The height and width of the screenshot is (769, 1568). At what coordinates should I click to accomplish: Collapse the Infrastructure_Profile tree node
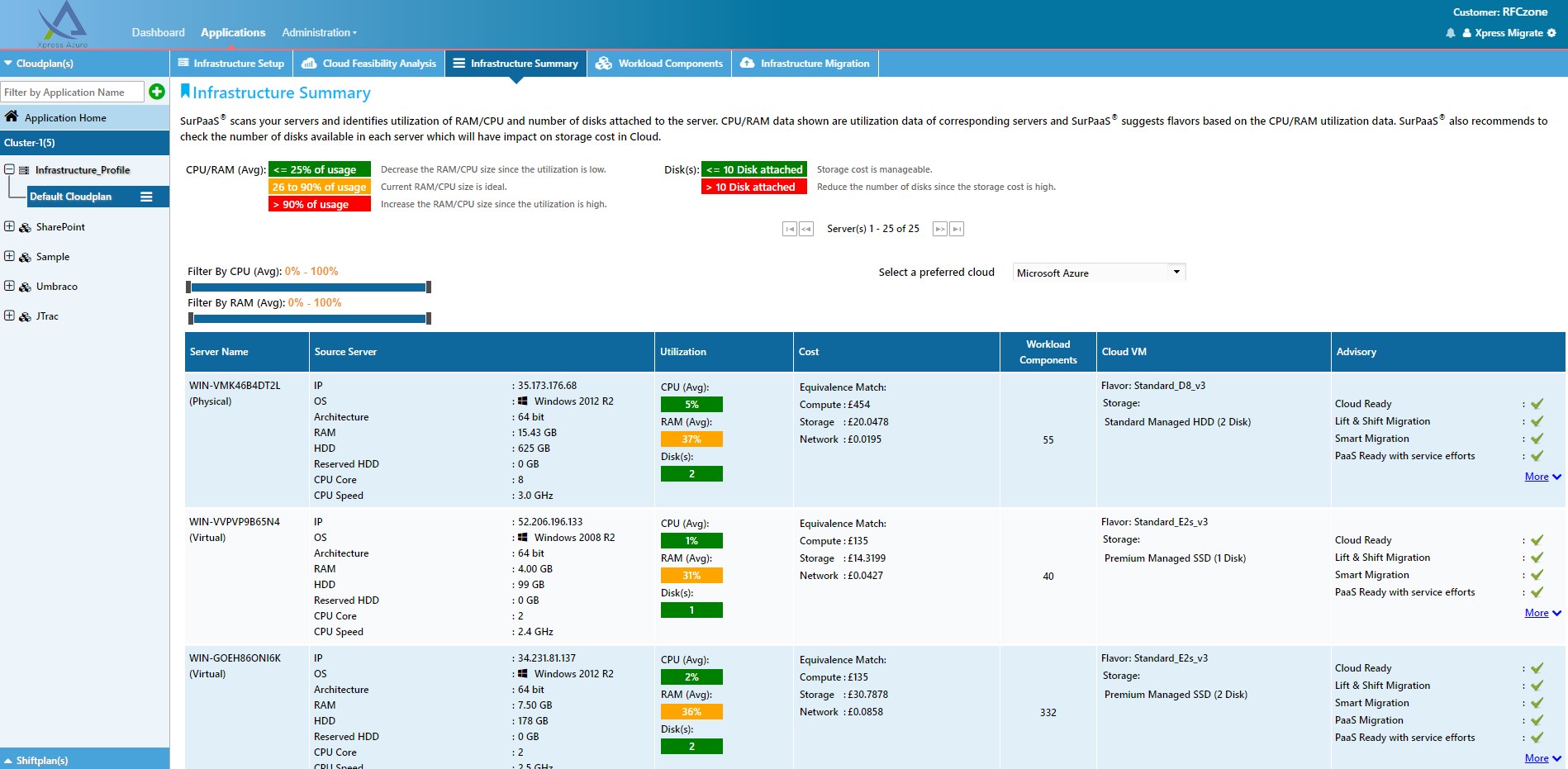tap(9, 169)
